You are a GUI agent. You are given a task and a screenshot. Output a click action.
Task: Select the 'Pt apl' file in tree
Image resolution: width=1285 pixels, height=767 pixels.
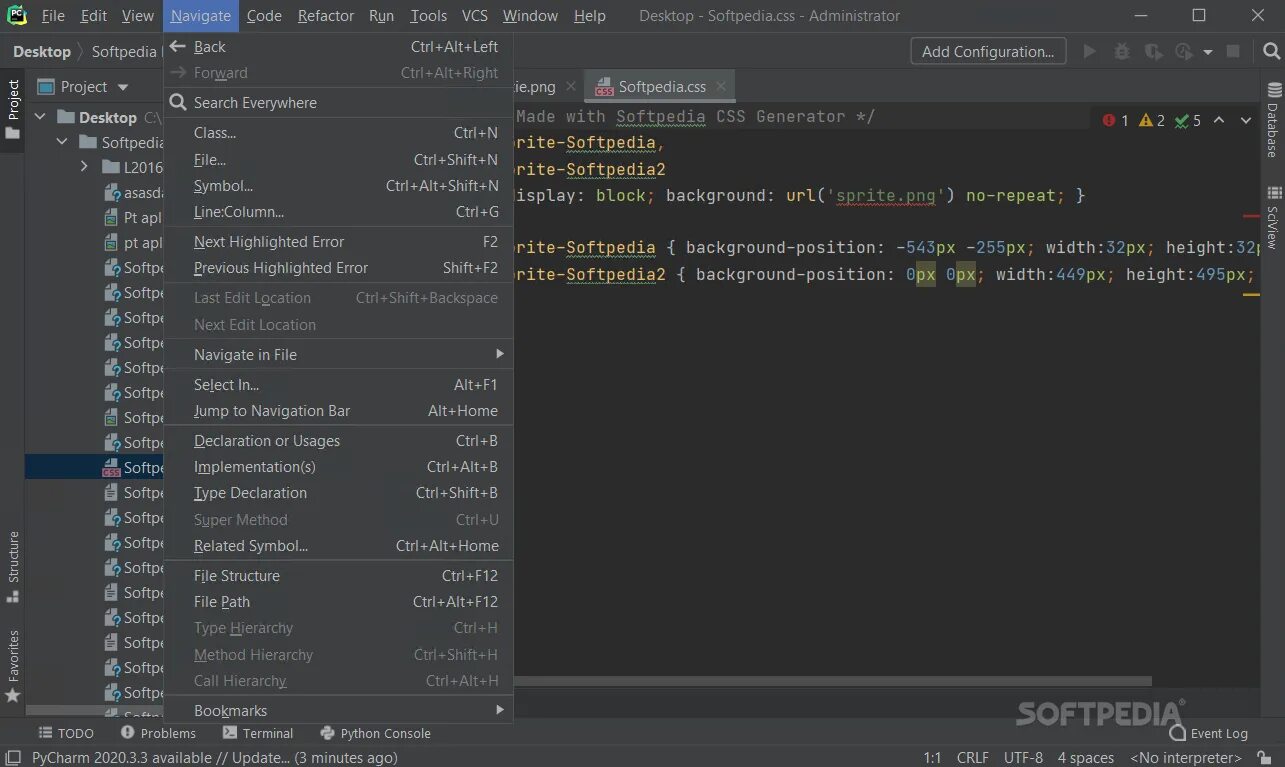click(133, 217)
